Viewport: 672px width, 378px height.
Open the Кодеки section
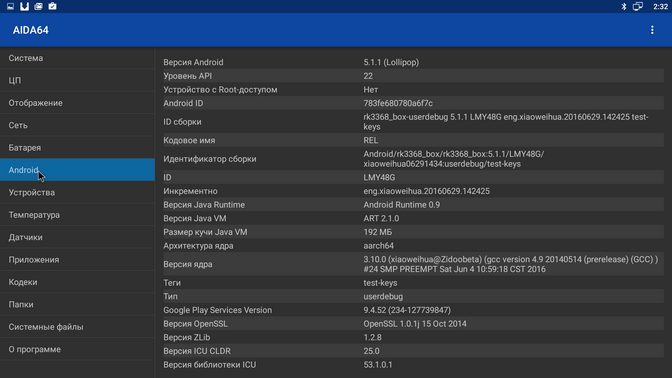pos(77,282)
